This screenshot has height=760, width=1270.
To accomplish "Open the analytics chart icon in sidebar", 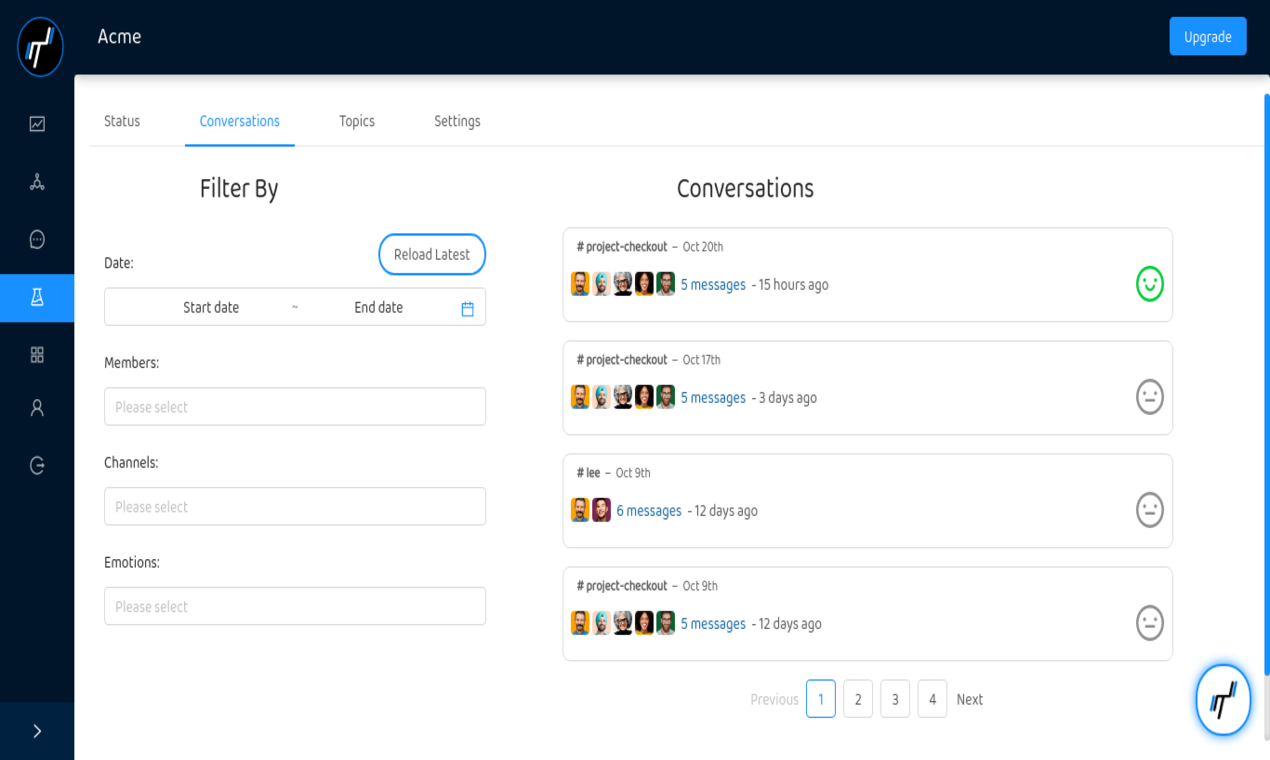I will (x=37, y=123).
